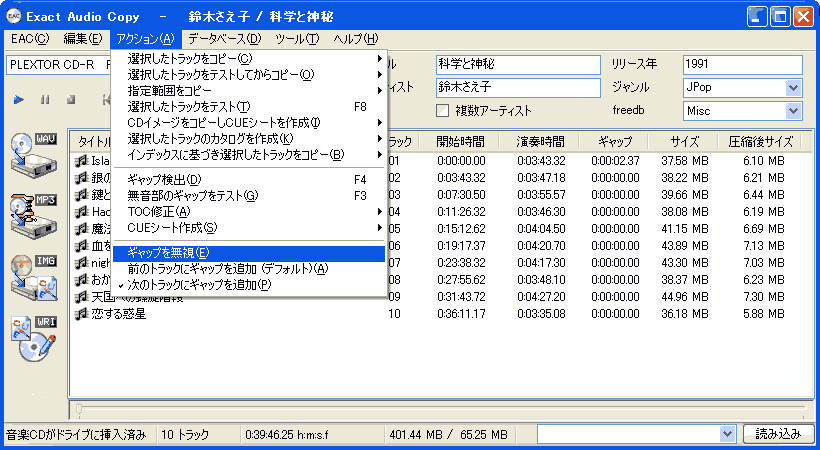Open the EAC(C) menu
This screenshot has width=820, height=450.
click(30, 39)
